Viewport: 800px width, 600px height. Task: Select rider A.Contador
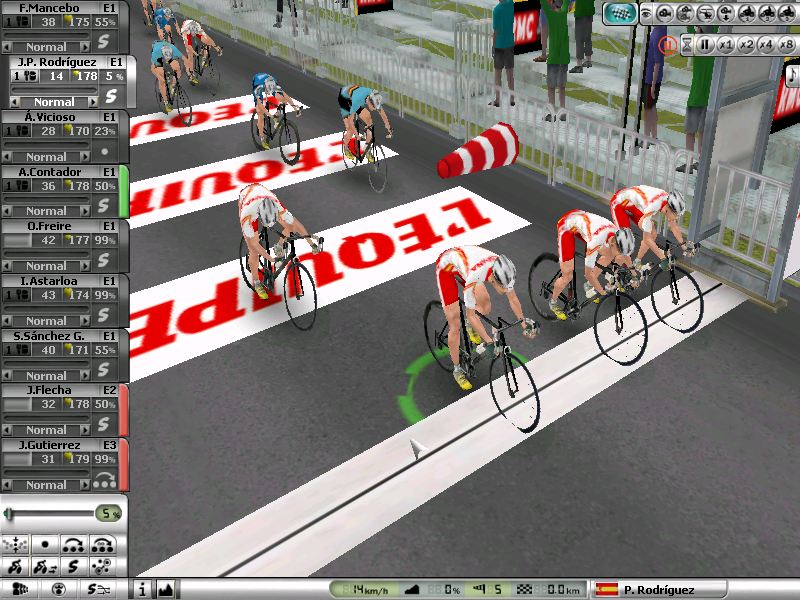pyautogui.click(x=50, y=171)
